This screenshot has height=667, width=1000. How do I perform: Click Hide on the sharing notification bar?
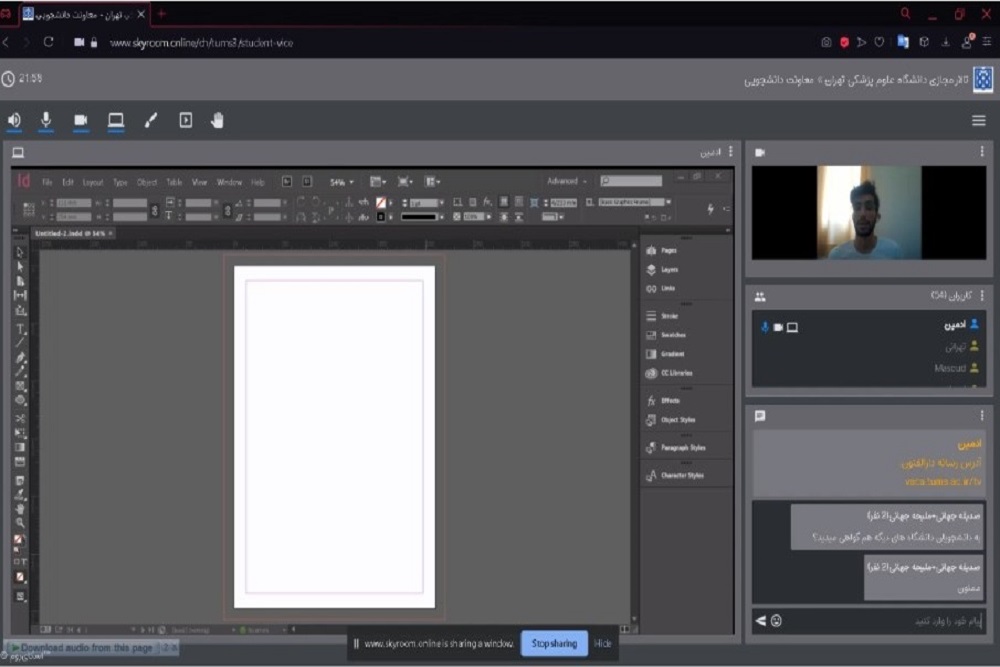tap(602, 643)
